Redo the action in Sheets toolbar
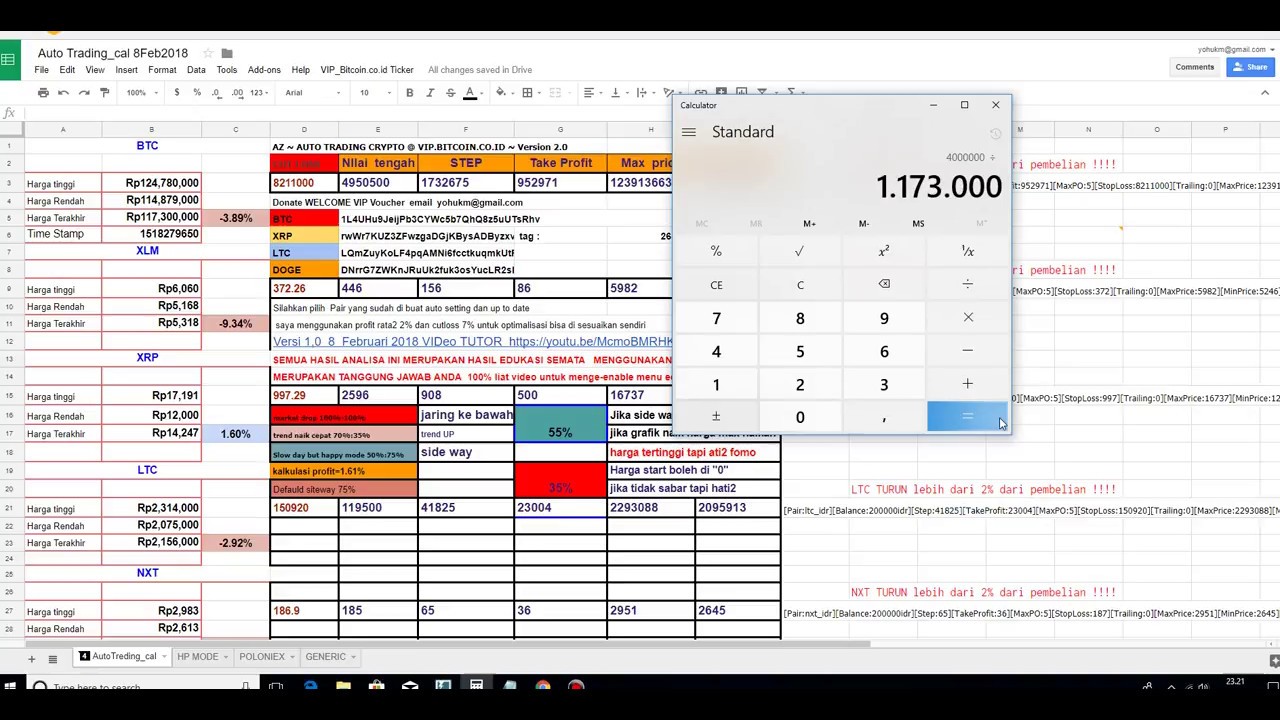 (84, 93)
